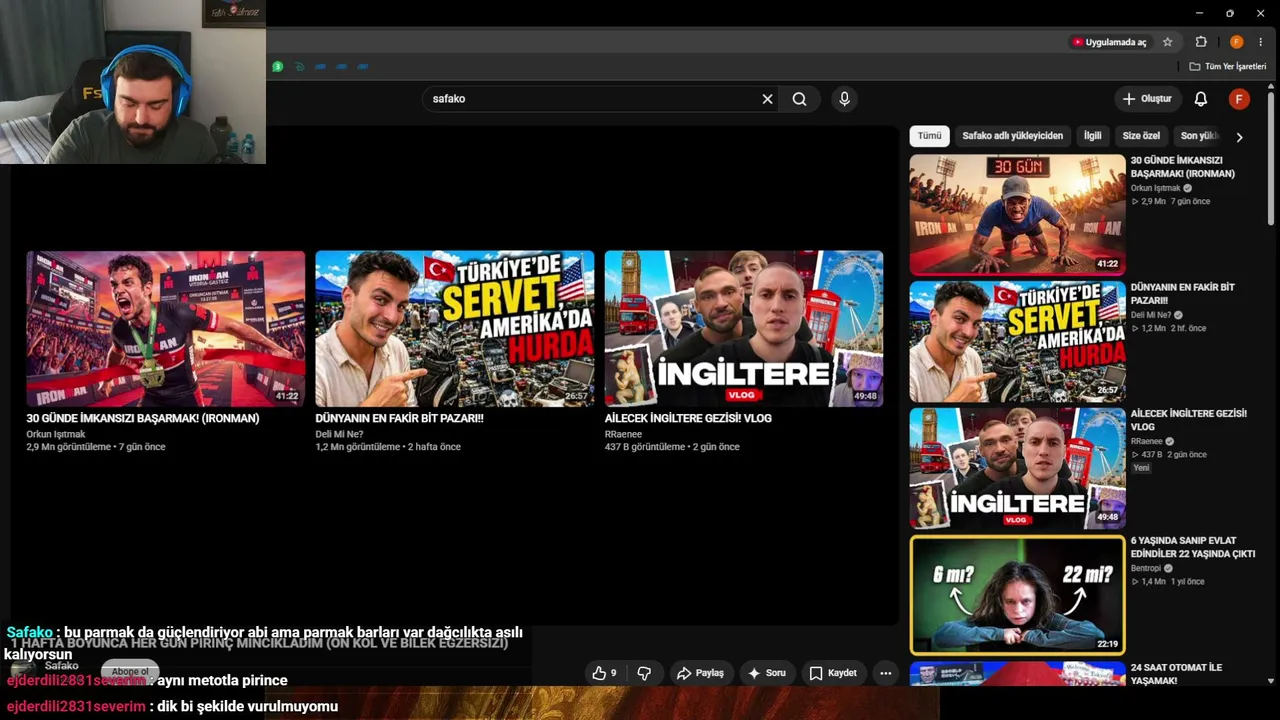
Task: Open Deli Mi Ne? channel under end-screen video
Action: 339,434
